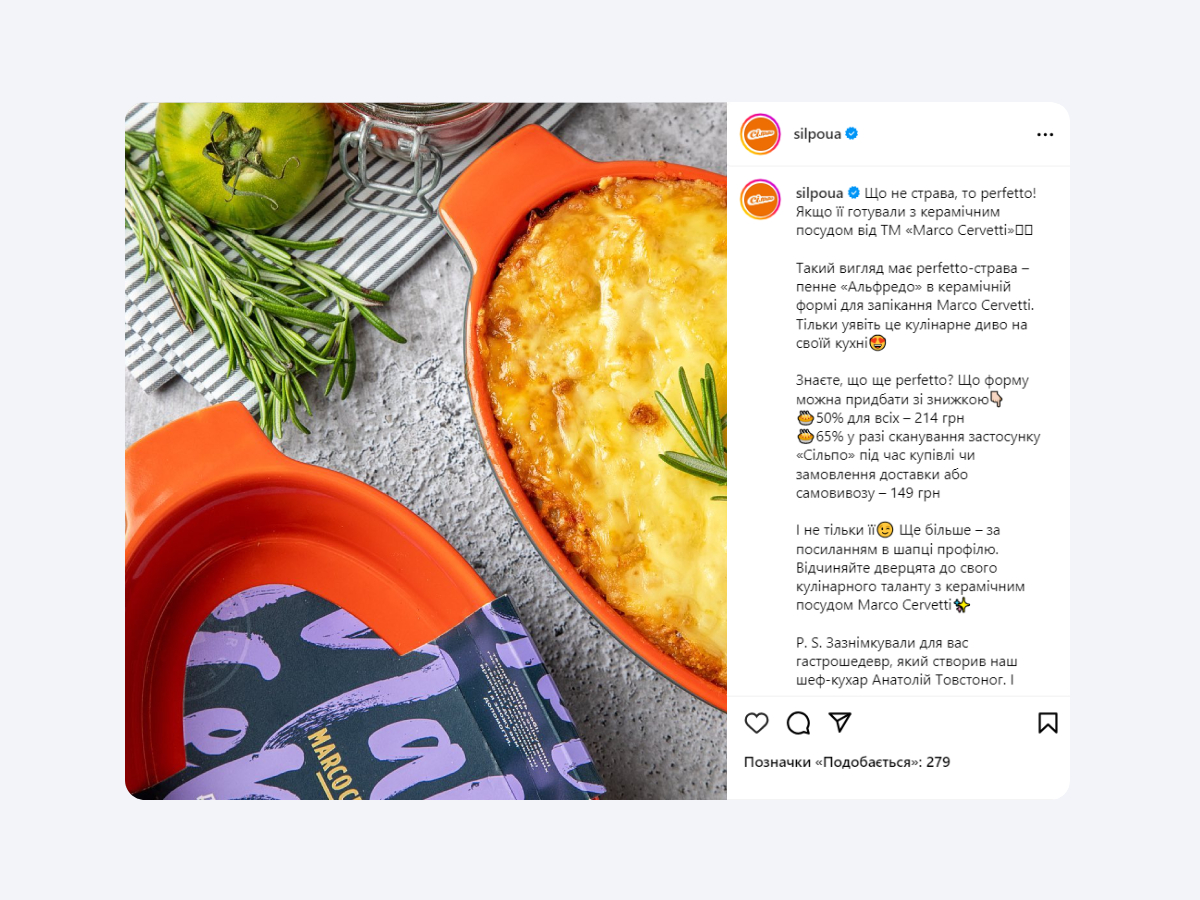Click the silpoua username in the caption
The height and width of the screenshot is (900, 1200).
(x=820, y=193)
